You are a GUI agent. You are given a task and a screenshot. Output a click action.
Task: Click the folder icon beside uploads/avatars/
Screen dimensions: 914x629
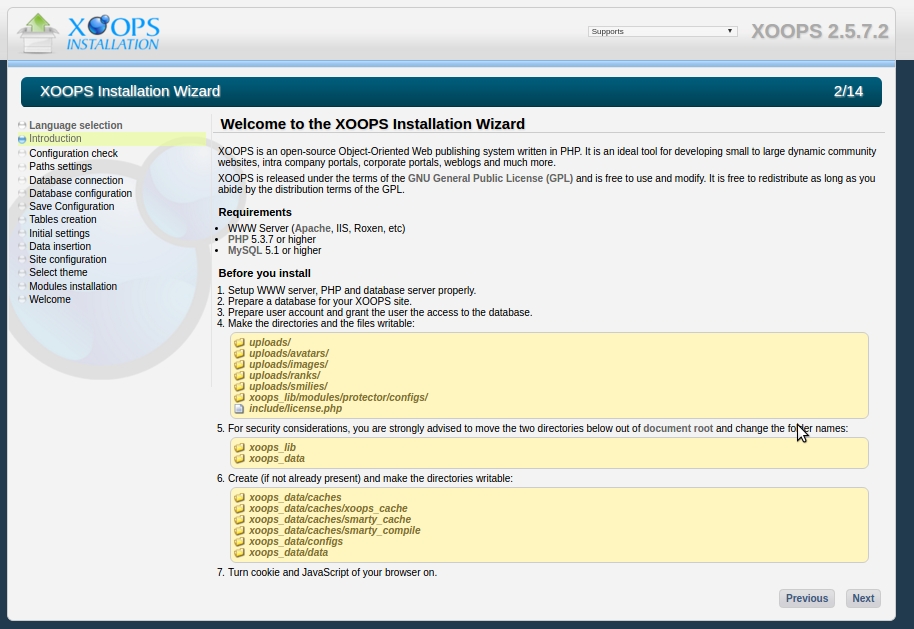pos(239,354)
